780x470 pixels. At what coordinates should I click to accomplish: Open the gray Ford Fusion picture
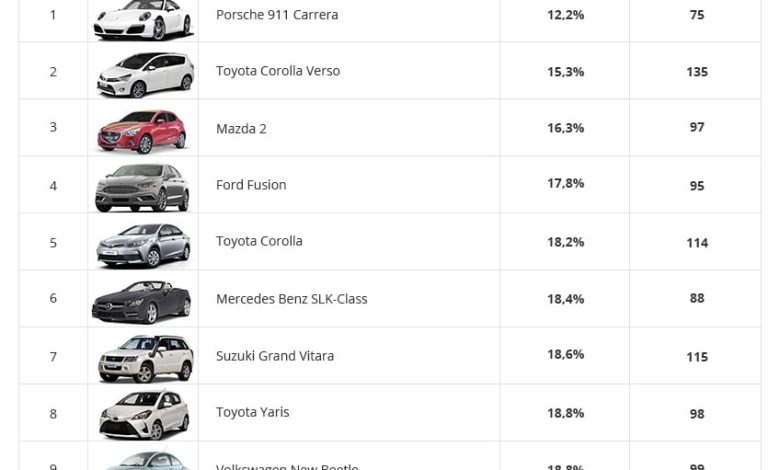pyautogui.click(x=143, y=187)
